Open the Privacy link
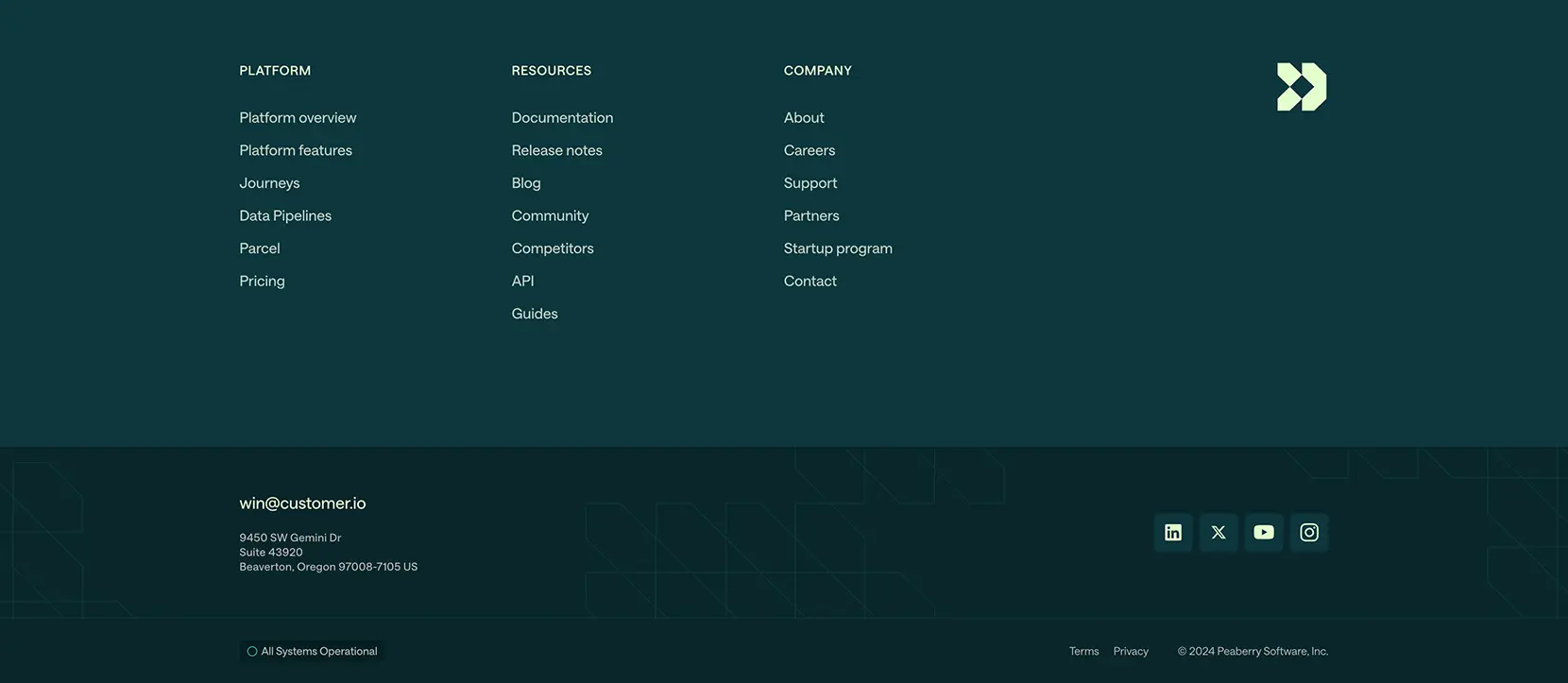Viewport: 1568px width, 683px height. coord(1131,652)
